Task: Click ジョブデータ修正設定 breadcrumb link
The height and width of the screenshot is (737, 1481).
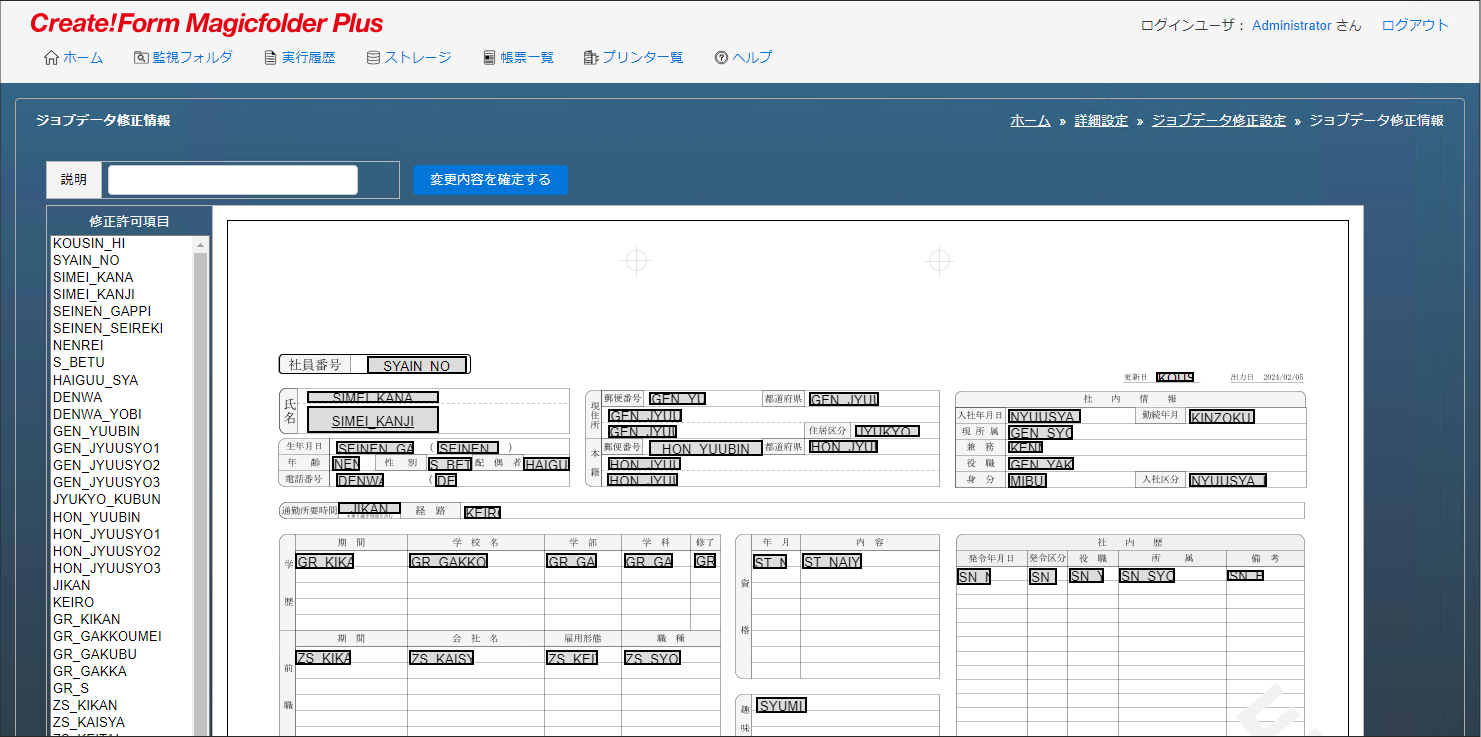Action: [1219, 120]
